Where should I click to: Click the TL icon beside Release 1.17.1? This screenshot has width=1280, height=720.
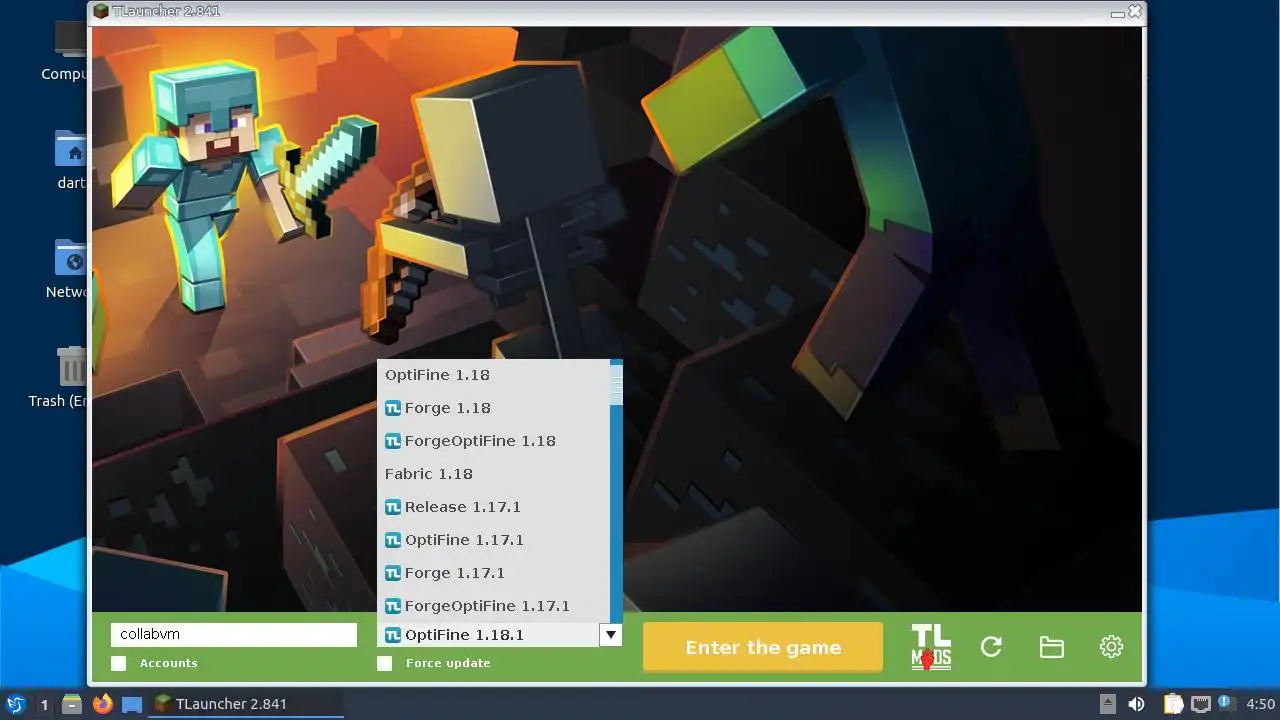point(393,507)
